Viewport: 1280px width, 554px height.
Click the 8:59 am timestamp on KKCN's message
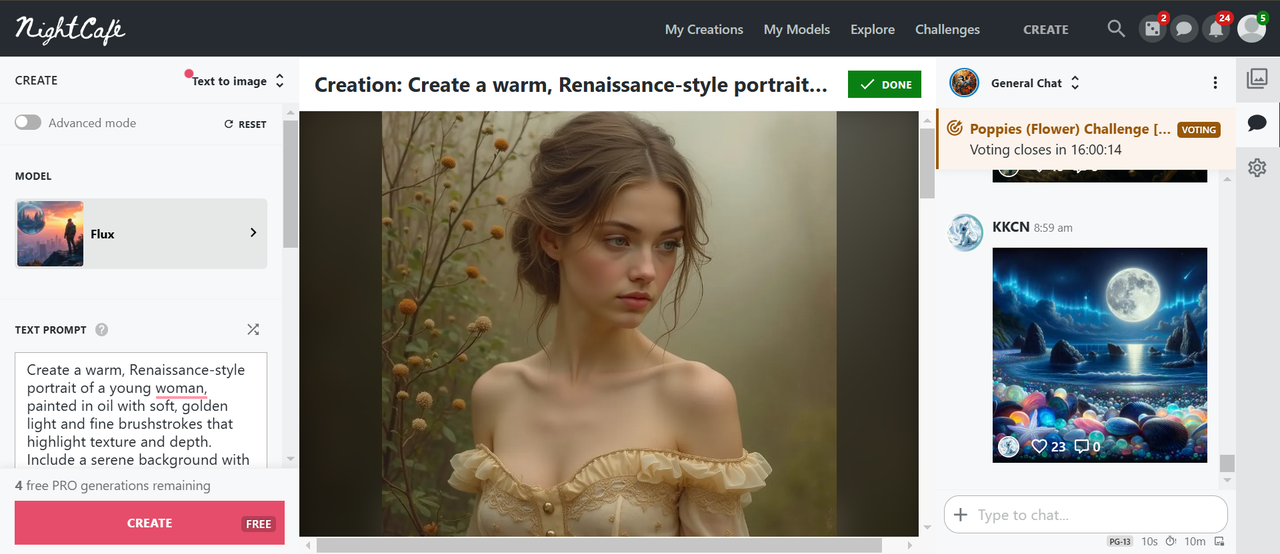(1054, 228)
